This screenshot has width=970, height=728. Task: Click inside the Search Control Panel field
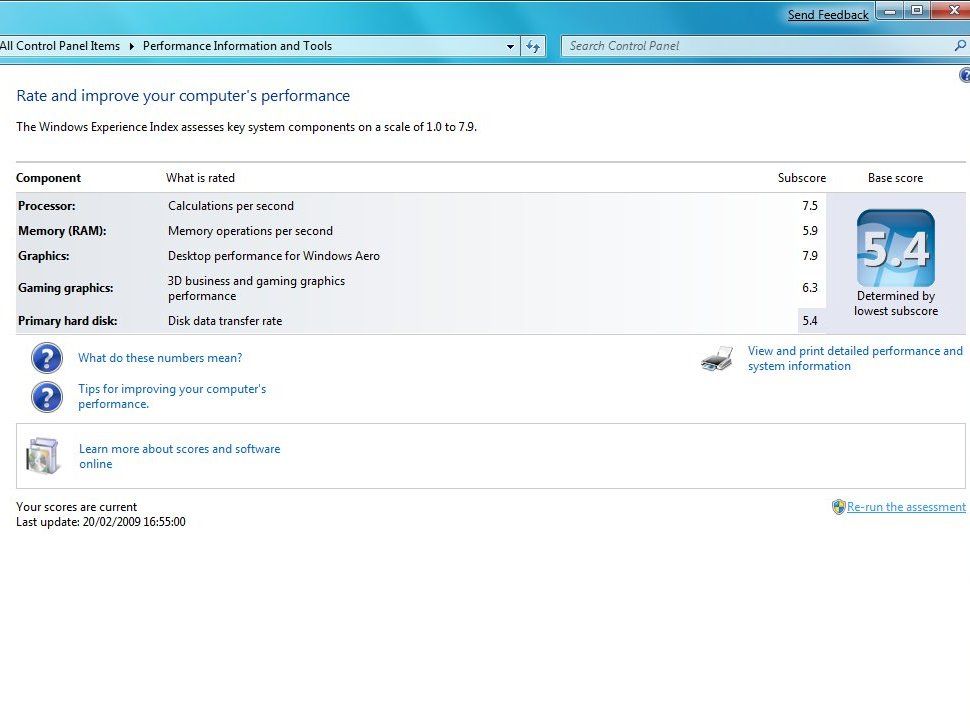700,46
